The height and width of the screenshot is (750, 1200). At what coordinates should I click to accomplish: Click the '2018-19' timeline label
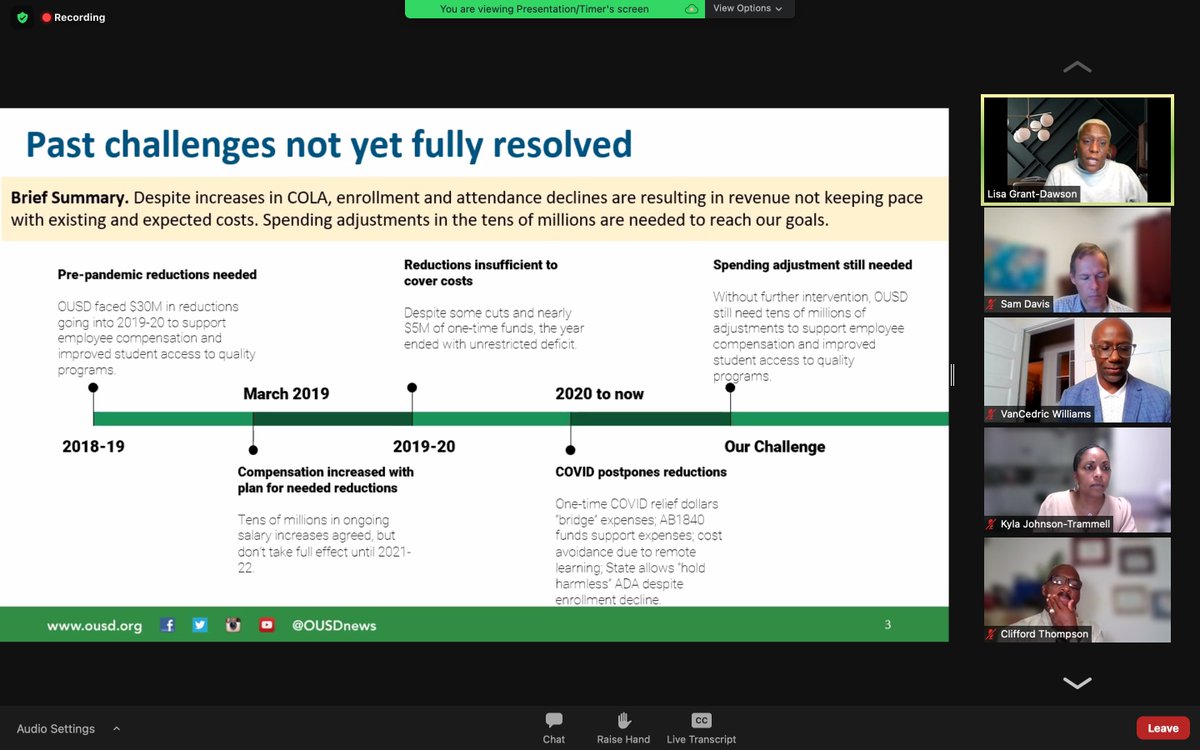(93, 446)
